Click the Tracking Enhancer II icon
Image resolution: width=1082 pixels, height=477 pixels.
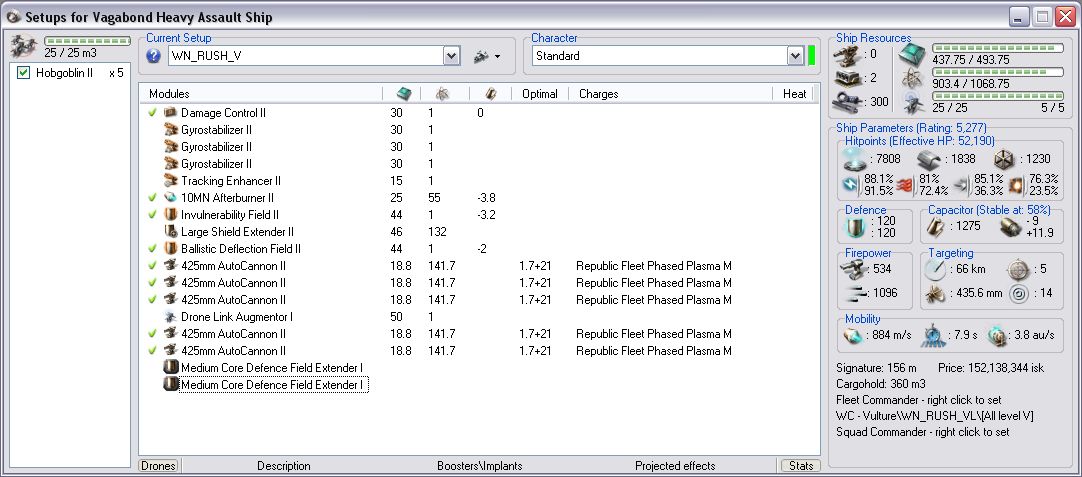tap(170, 181)
